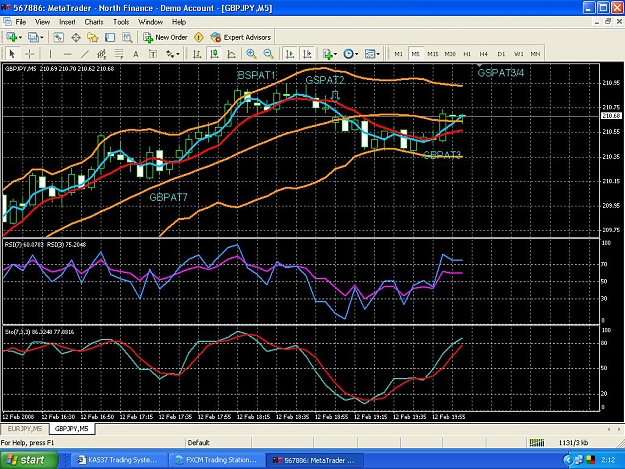Open the yellow MetaEditor diamond icon

(199, 37)
